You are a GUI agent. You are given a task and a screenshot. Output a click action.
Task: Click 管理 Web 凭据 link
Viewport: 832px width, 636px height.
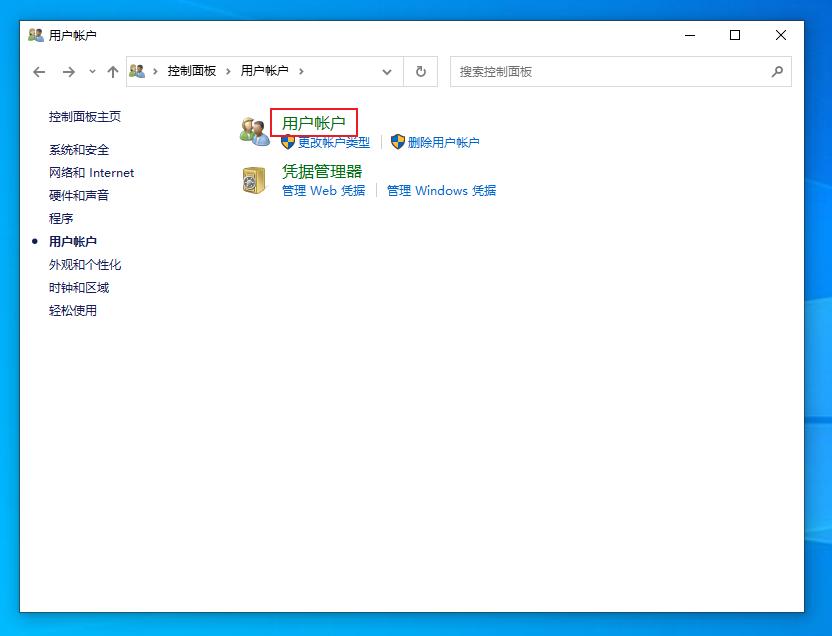pyautogui.click(x=323, y=190)
